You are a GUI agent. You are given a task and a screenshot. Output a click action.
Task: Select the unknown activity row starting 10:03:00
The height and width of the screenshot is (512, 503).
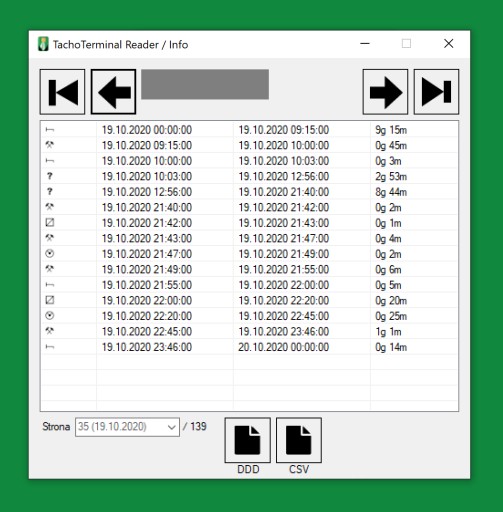coord(249,176)
